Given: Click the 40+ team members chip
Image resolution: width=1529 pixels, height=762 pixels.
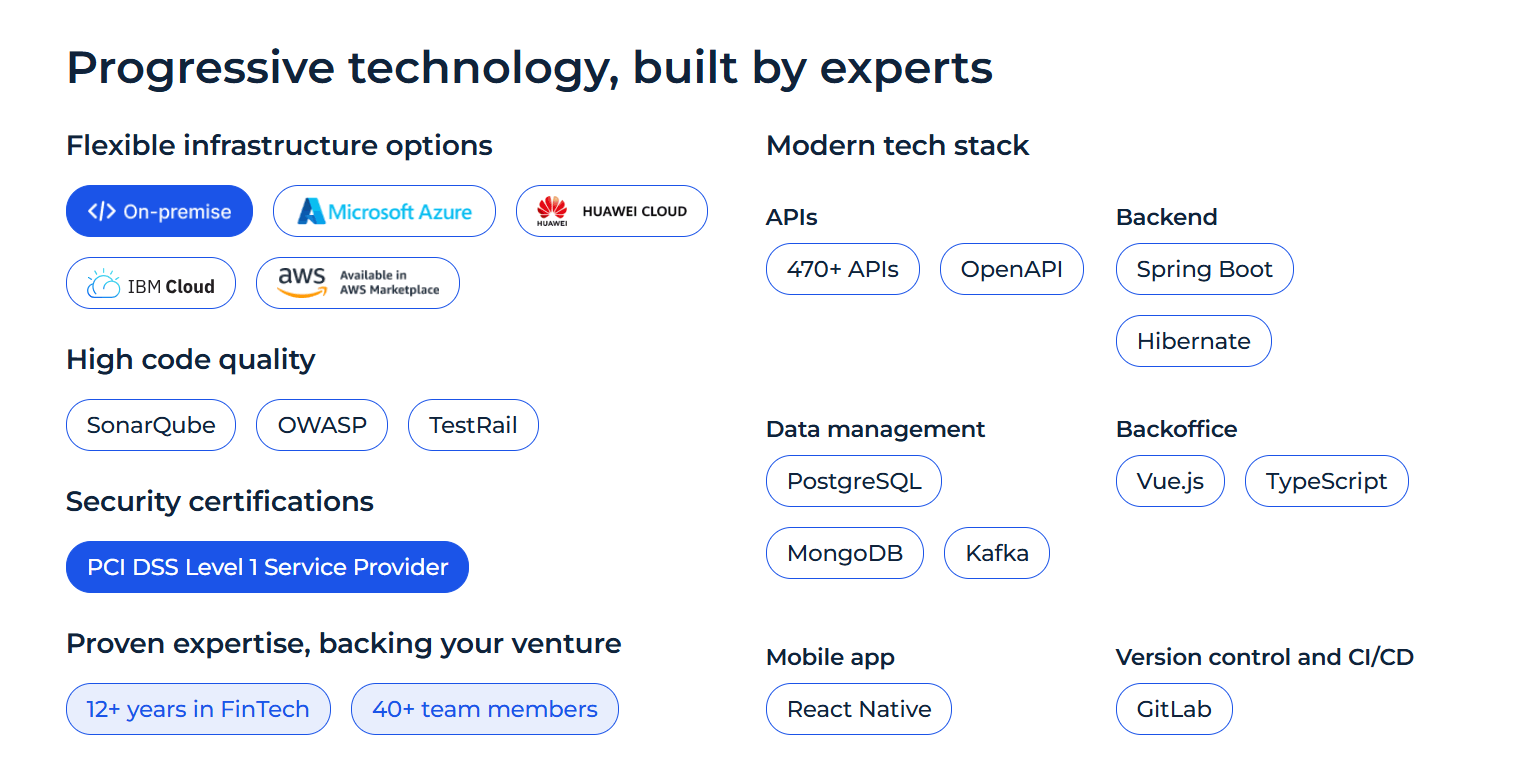Looking at the screenshot, I should pyautogui.click(x=485, y=709).
